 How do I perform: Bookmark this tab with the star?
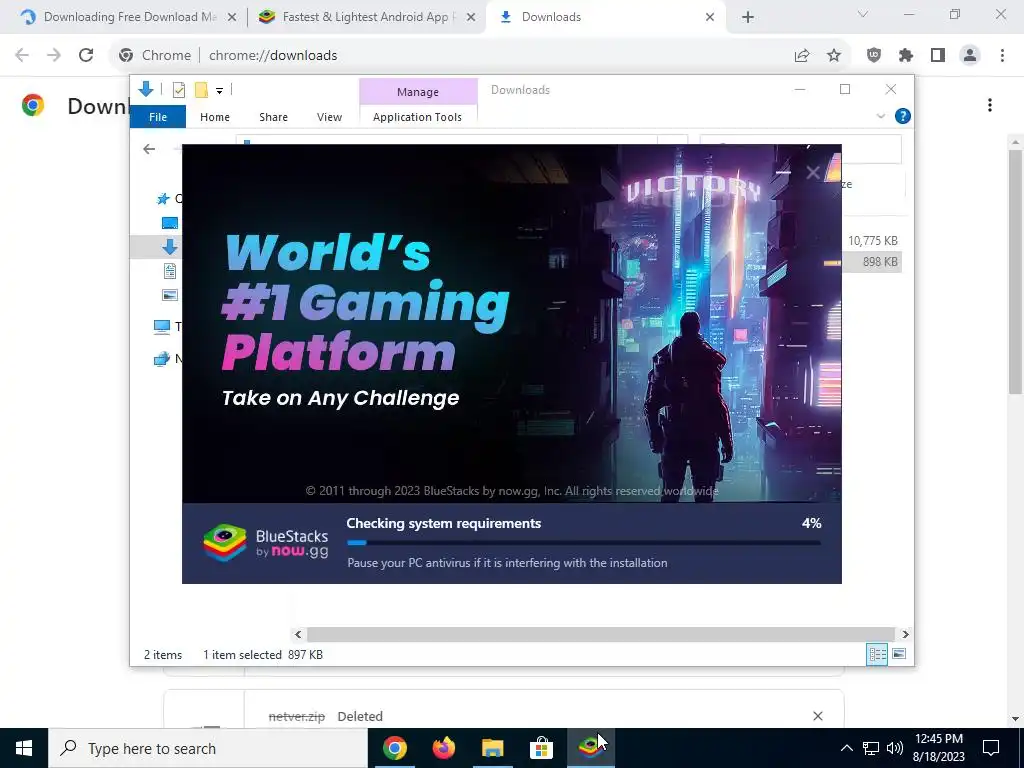coord(834,56)
